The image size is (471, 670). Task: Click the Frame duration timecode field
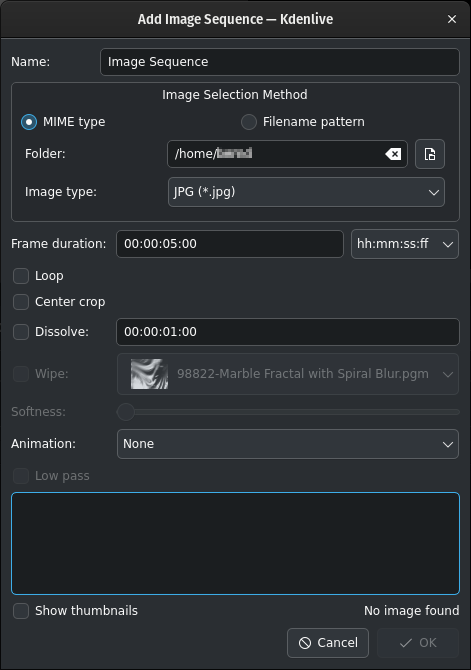pos(230,244)
